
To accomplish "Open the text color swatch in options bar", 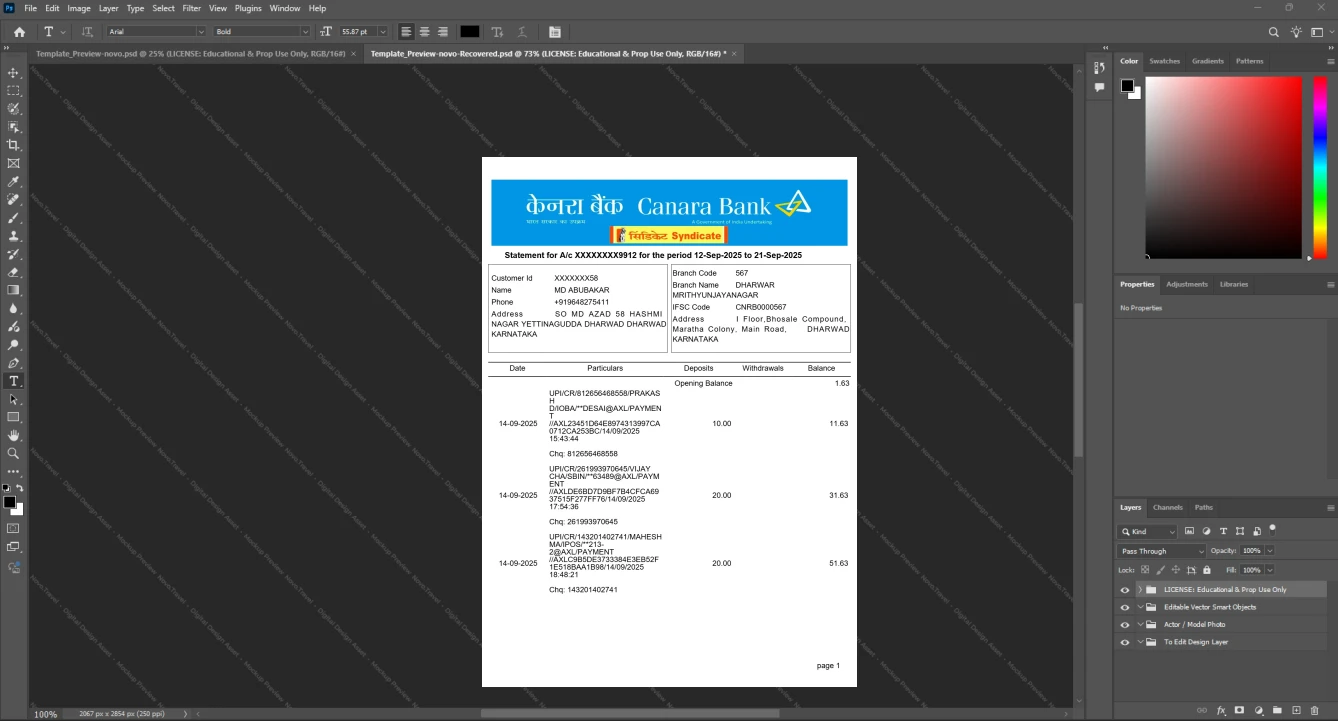I will pyautogui.click(x=470, y=32).
